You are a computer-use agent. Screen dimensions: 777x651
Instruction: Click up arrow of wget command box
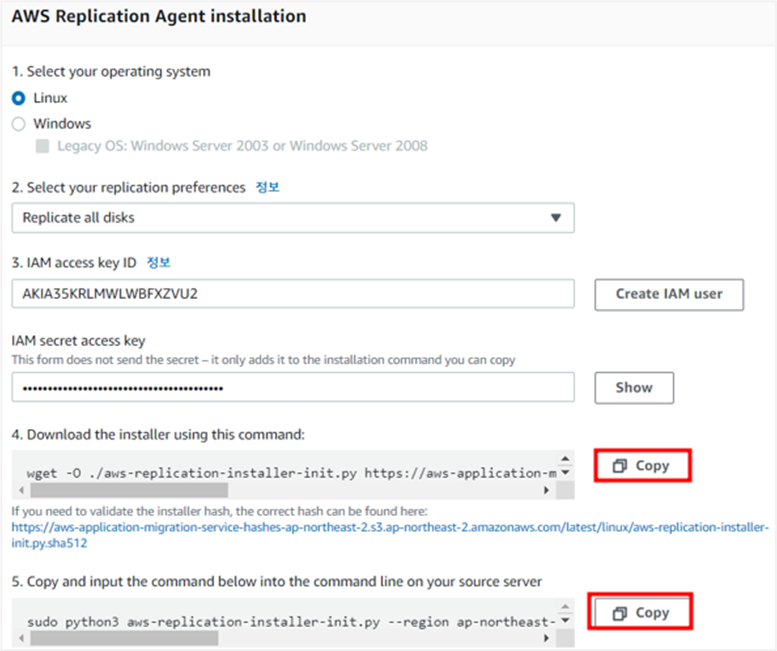coord(565,459)
